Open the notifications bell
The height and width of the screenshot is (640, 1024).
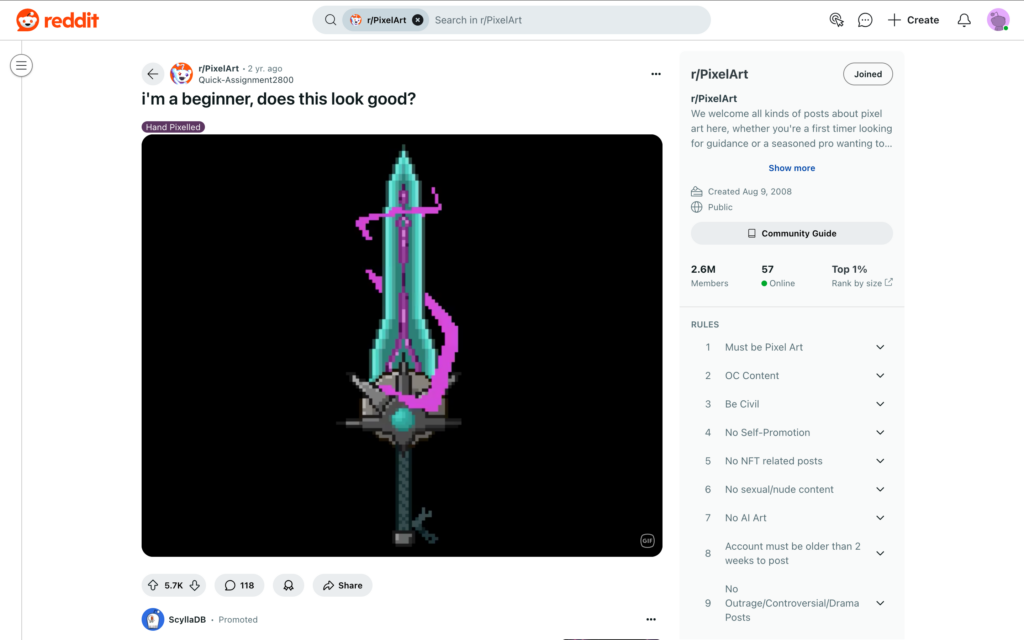click(x=964, y=20)
